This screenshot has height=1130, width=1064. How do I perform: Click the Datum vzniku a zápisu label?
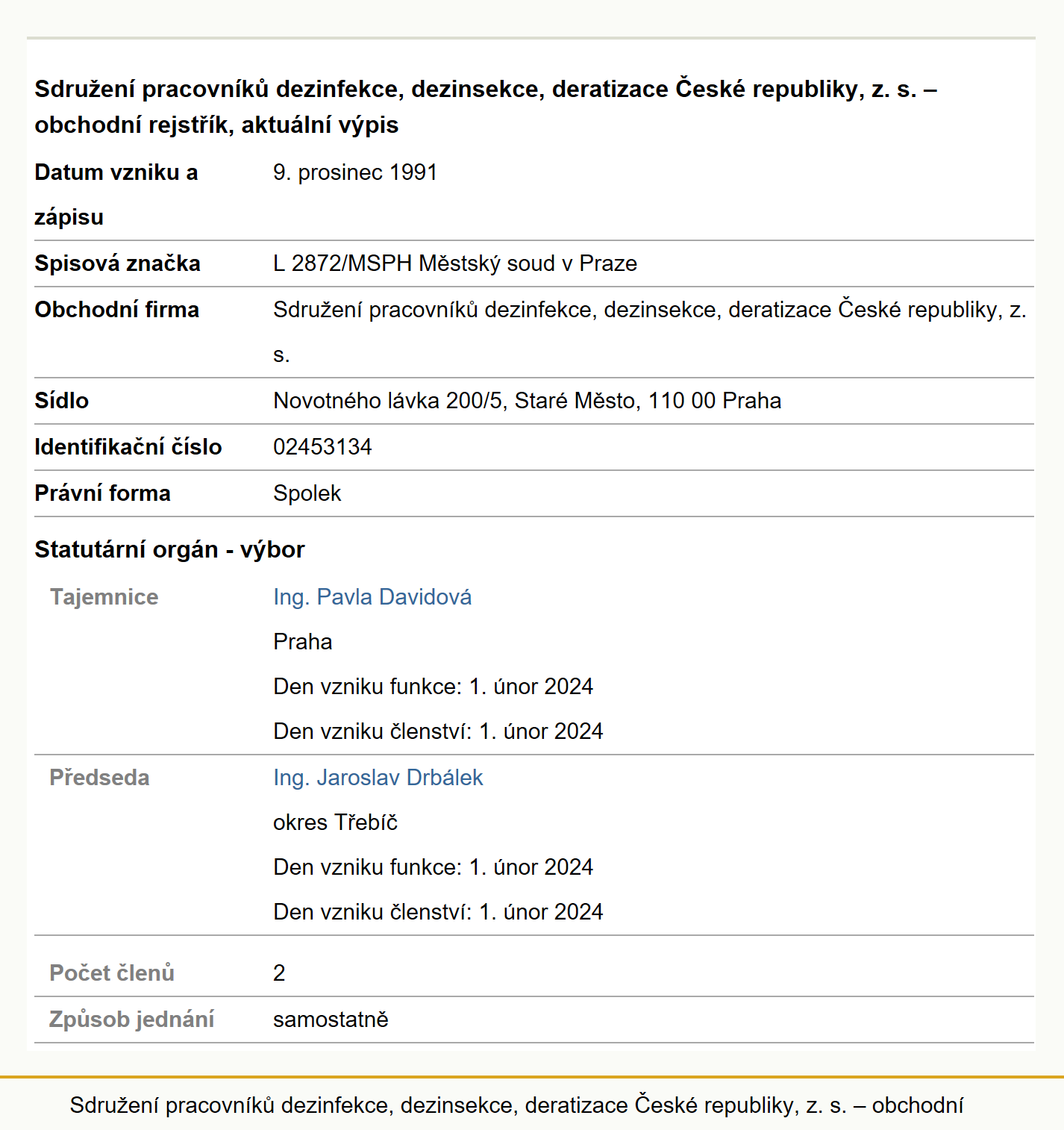click(x=116, y=195)
